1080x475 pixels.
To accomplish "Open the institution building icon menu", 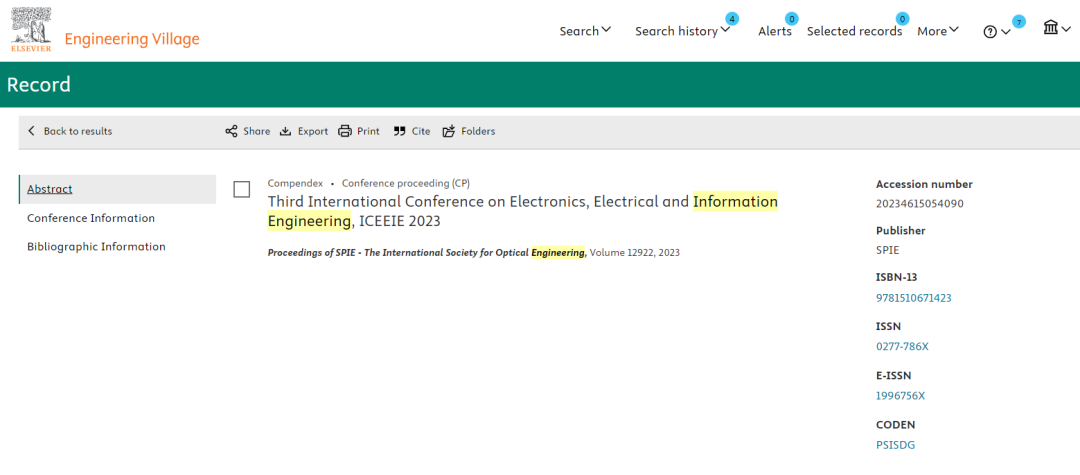I will [x=1057, y=28].
